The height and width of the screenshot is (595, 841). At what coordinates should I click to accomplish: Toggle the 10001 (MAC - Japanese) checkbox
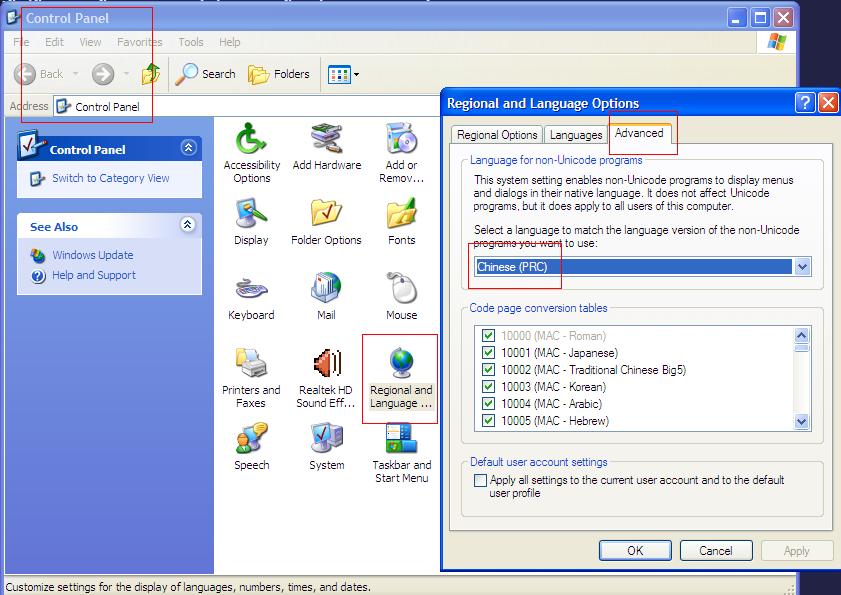pos(488,352)
